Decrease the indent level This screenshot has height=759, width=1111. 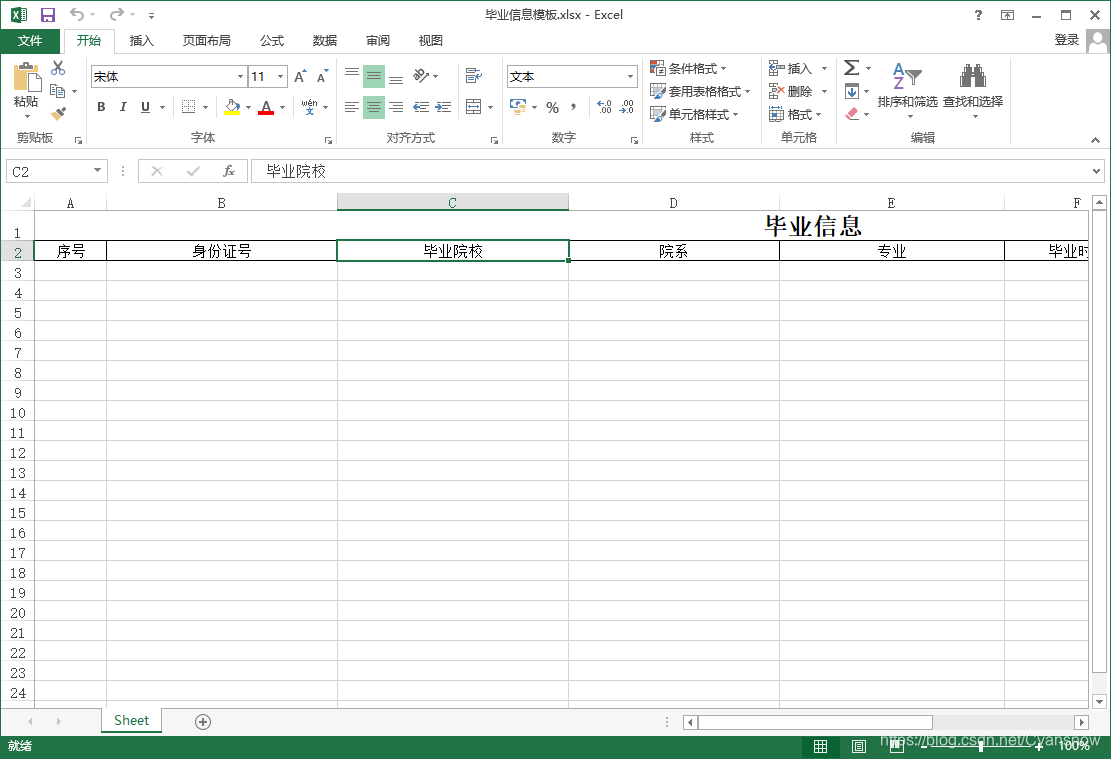422,107
